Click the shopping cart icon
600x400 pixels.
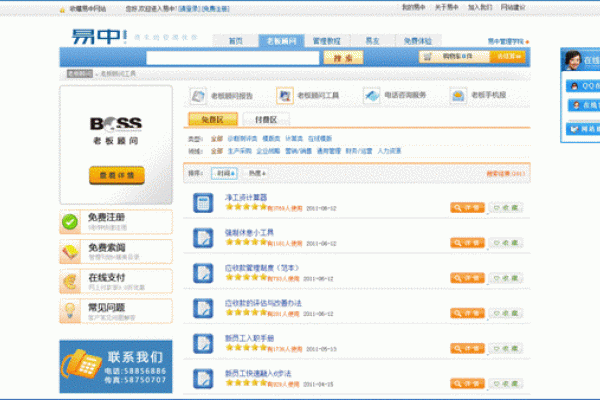[427, 57]
